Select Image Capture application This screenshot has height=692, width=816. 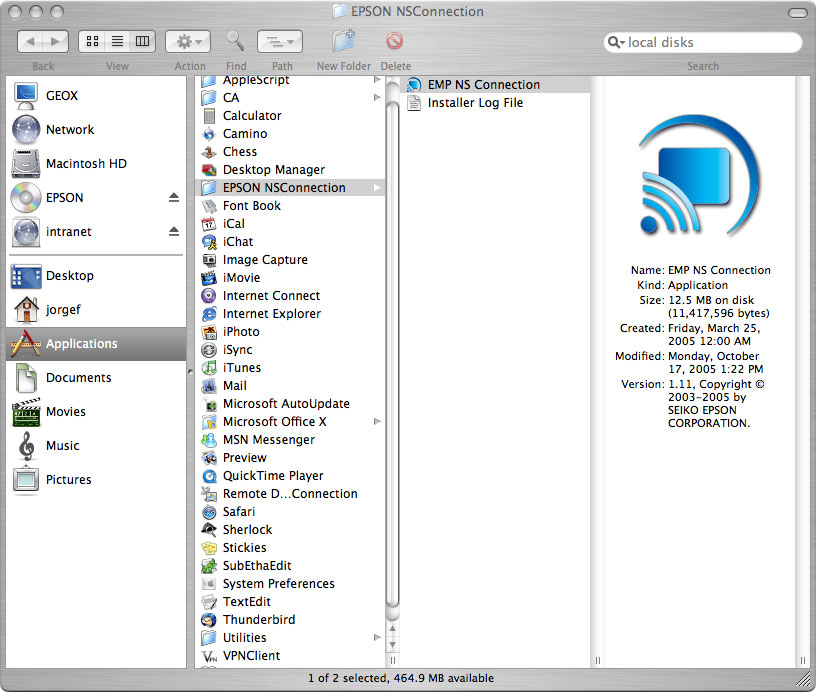coord(290,260)
